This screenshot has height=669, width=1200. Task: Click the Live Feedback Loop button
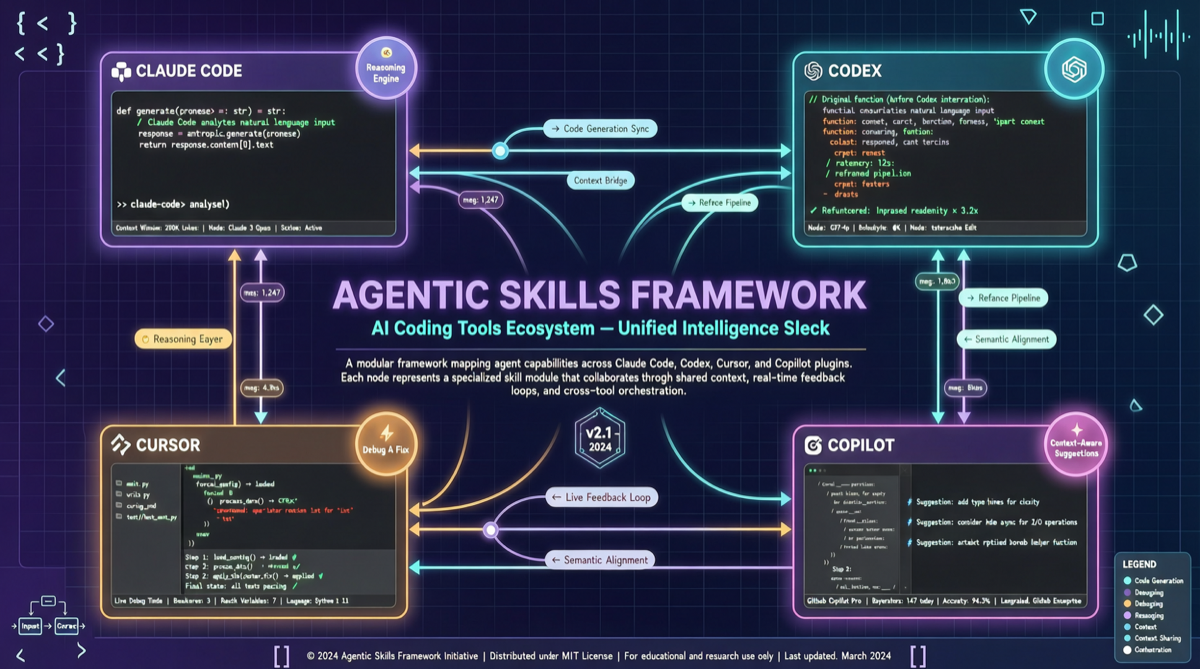[x=600, y=497]
